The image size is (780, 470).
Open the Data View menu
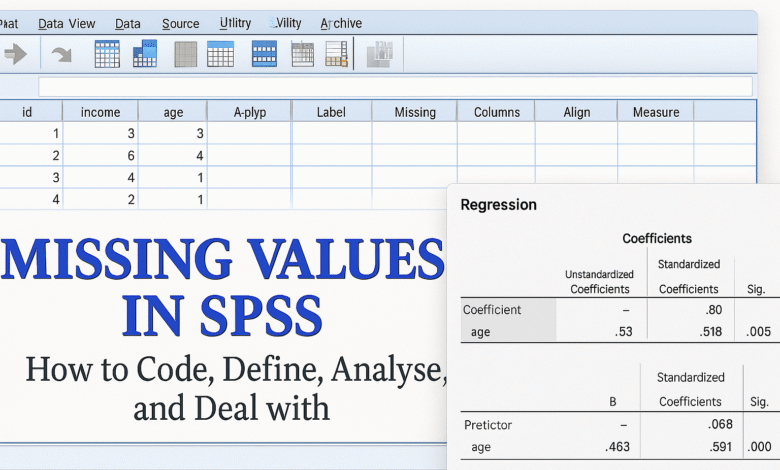(x=66, y=23)
